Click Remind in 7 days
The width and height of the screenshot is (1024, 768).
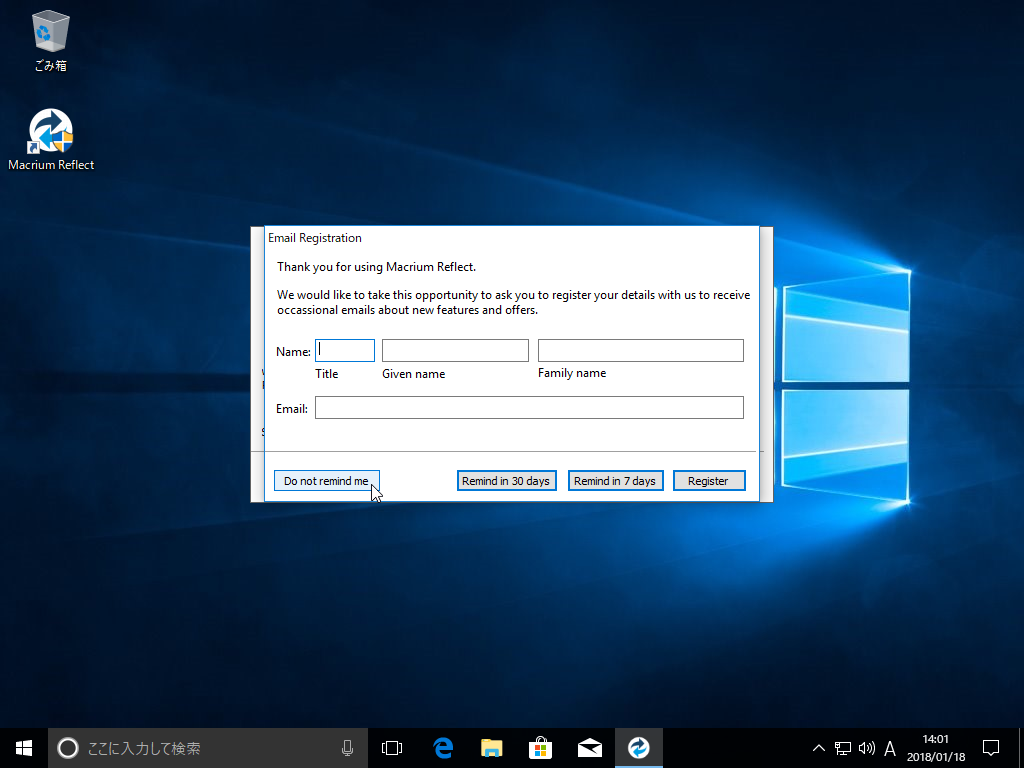(x=615, y=481)
